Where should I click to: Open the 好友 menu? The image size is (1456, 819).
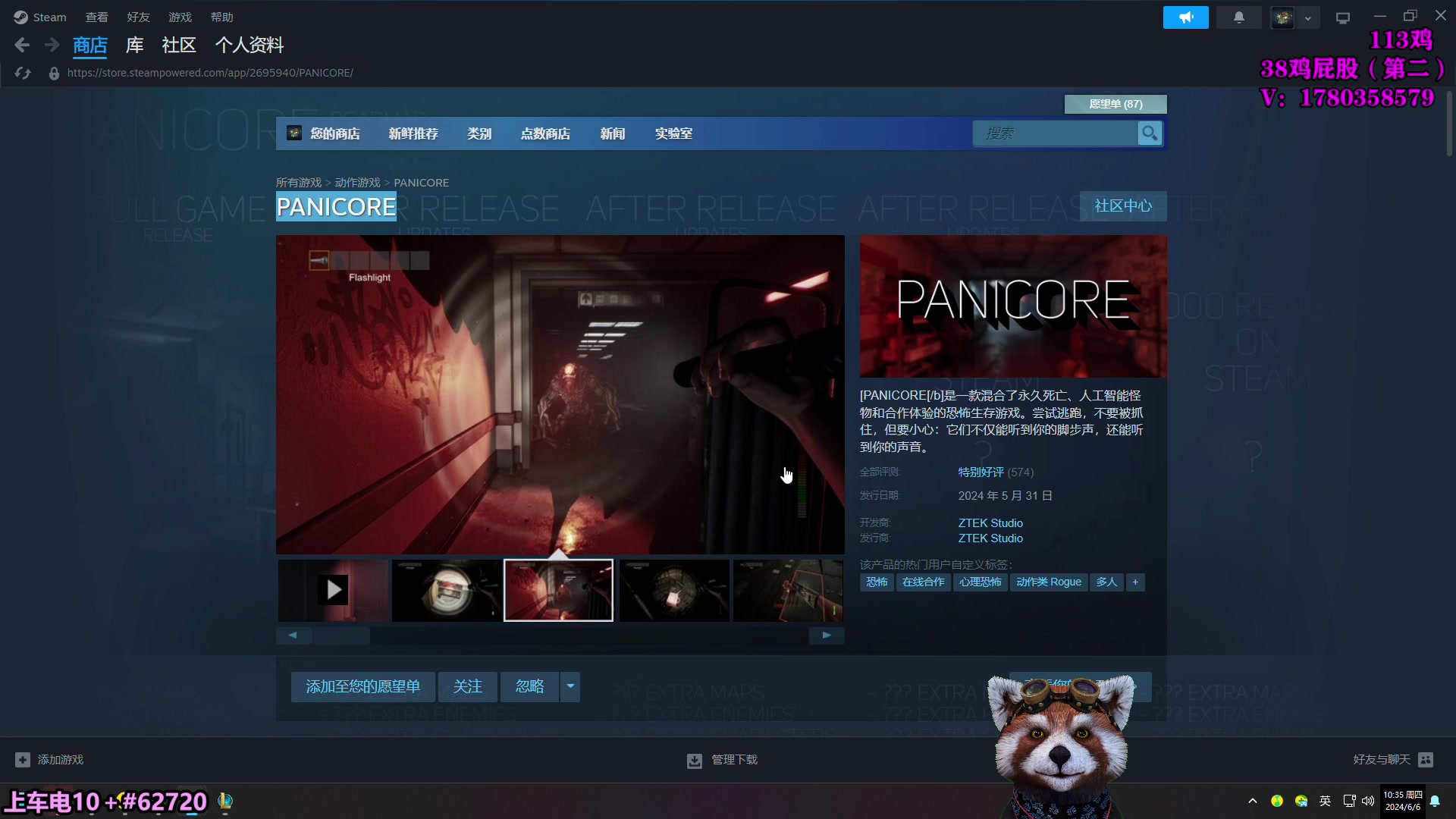[x=138, y=17]
